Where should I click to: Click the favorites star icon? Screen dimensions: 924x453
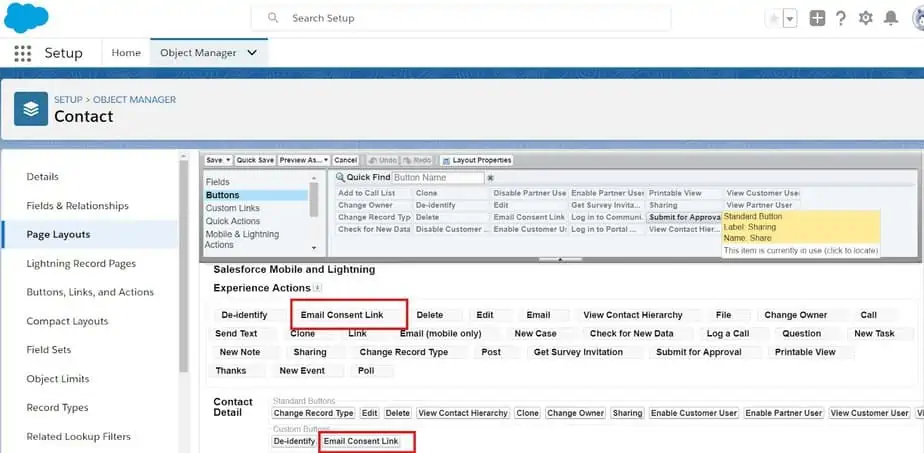tap(773, 18)
